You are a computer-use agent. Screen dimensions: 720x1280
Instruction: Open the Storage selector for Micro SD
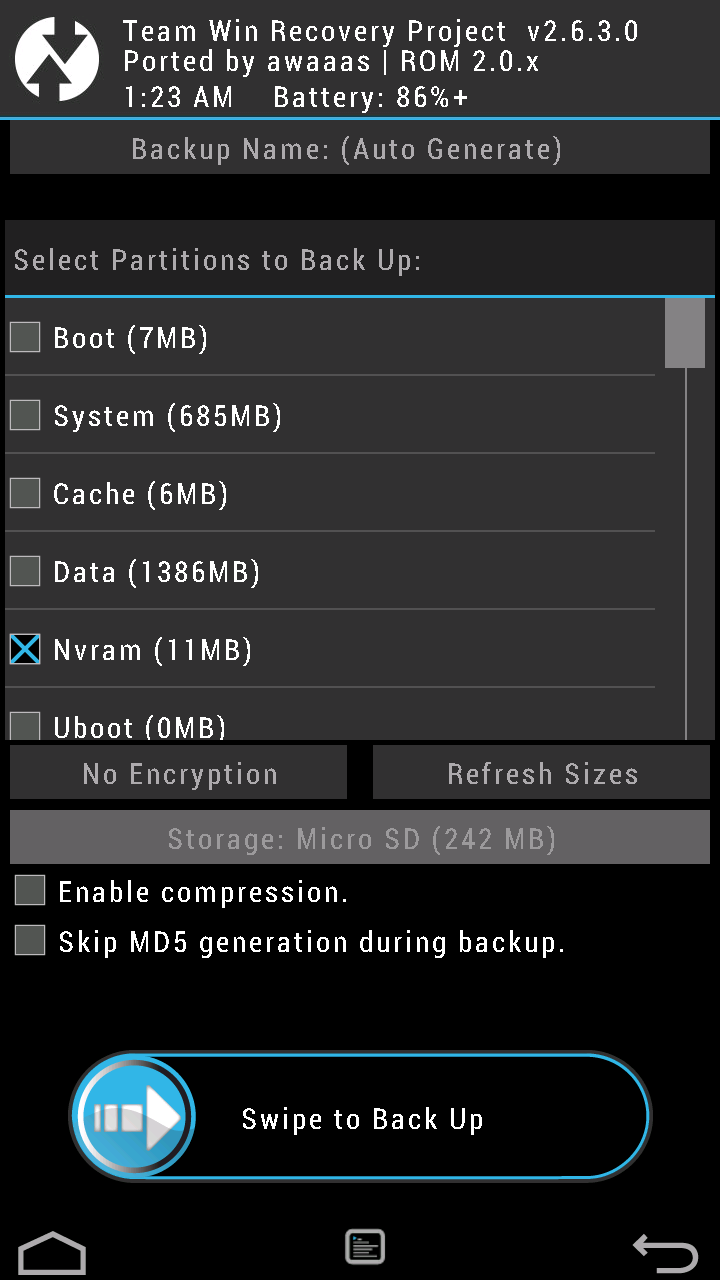360,838
